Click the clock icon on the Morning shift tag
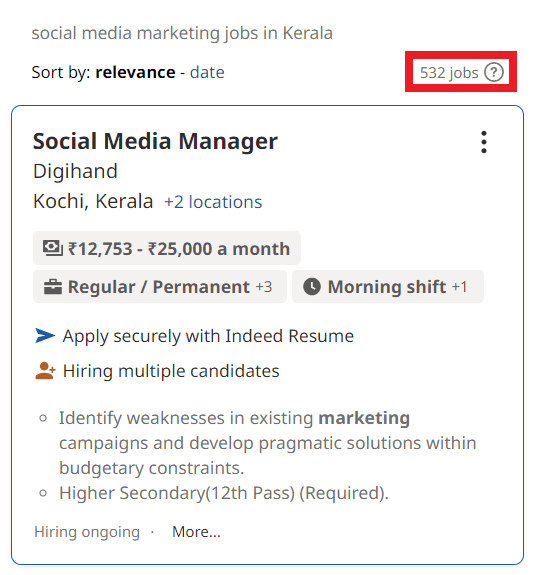This screenshot has width=536, height=575. pos(312,287)
